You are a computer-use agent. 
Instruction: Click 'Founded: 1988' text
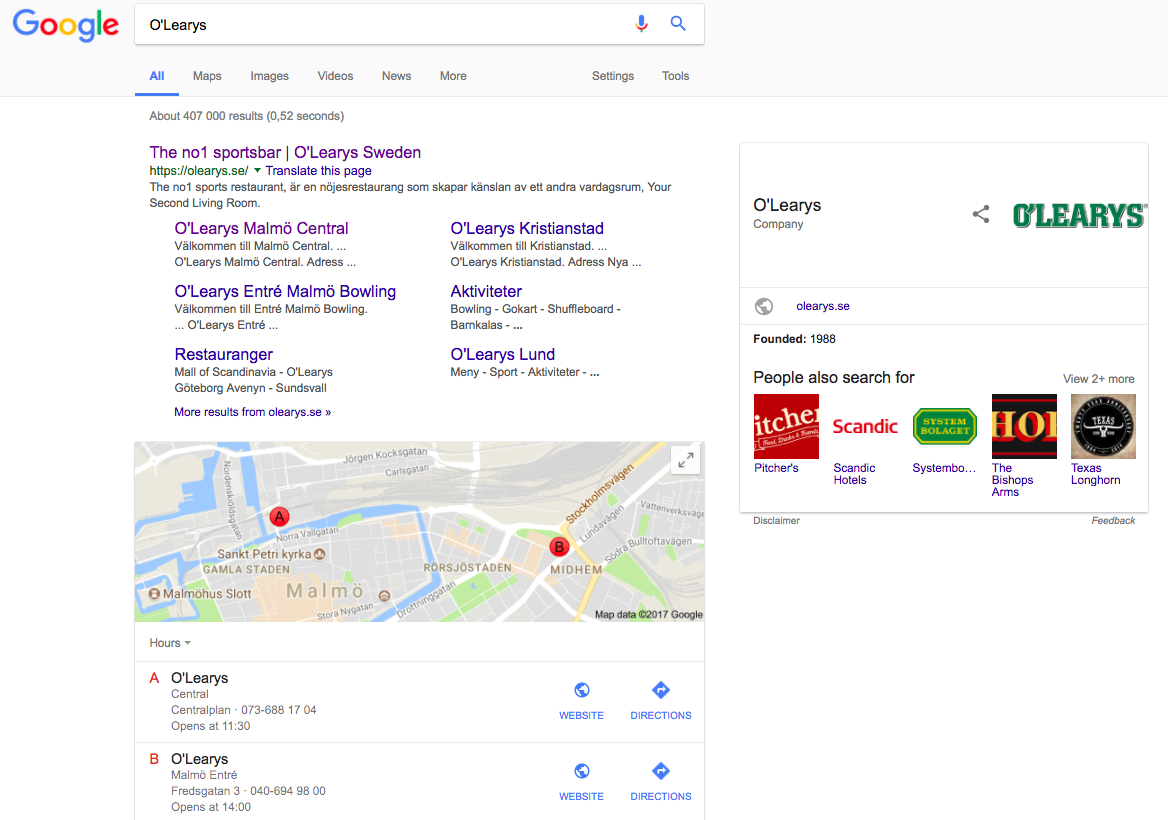pos(794,339)
